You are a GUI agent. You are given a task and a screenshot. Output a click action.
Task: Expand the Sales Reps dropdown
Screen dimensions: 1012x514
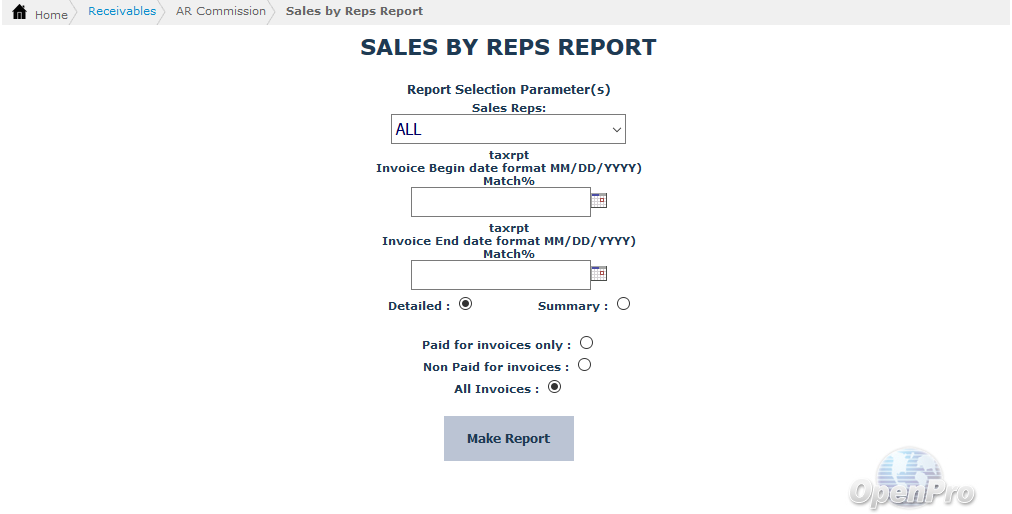(x=508, y=129)
